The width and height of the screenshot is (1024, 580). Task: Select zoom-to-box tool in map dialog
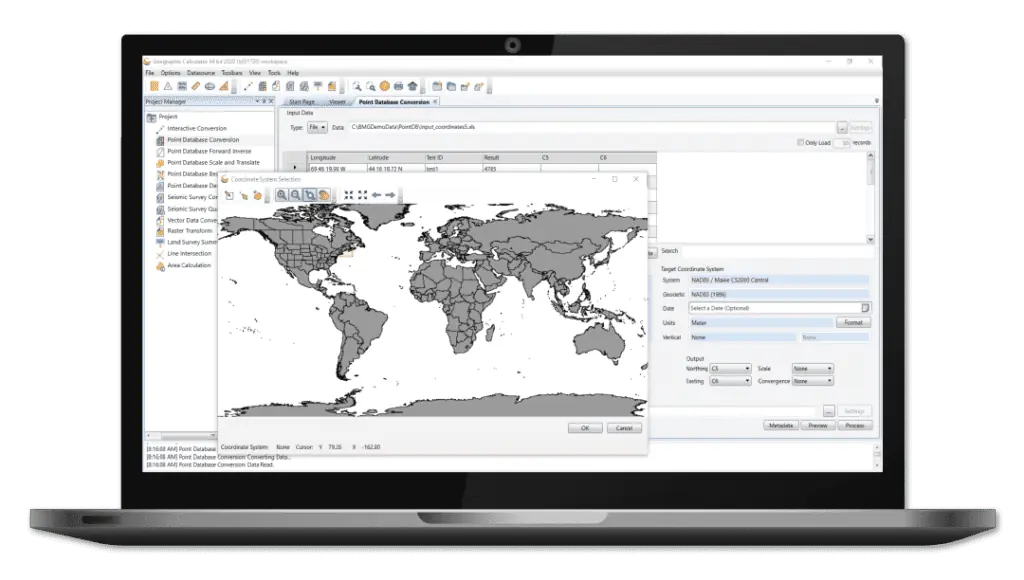(310, 195)
